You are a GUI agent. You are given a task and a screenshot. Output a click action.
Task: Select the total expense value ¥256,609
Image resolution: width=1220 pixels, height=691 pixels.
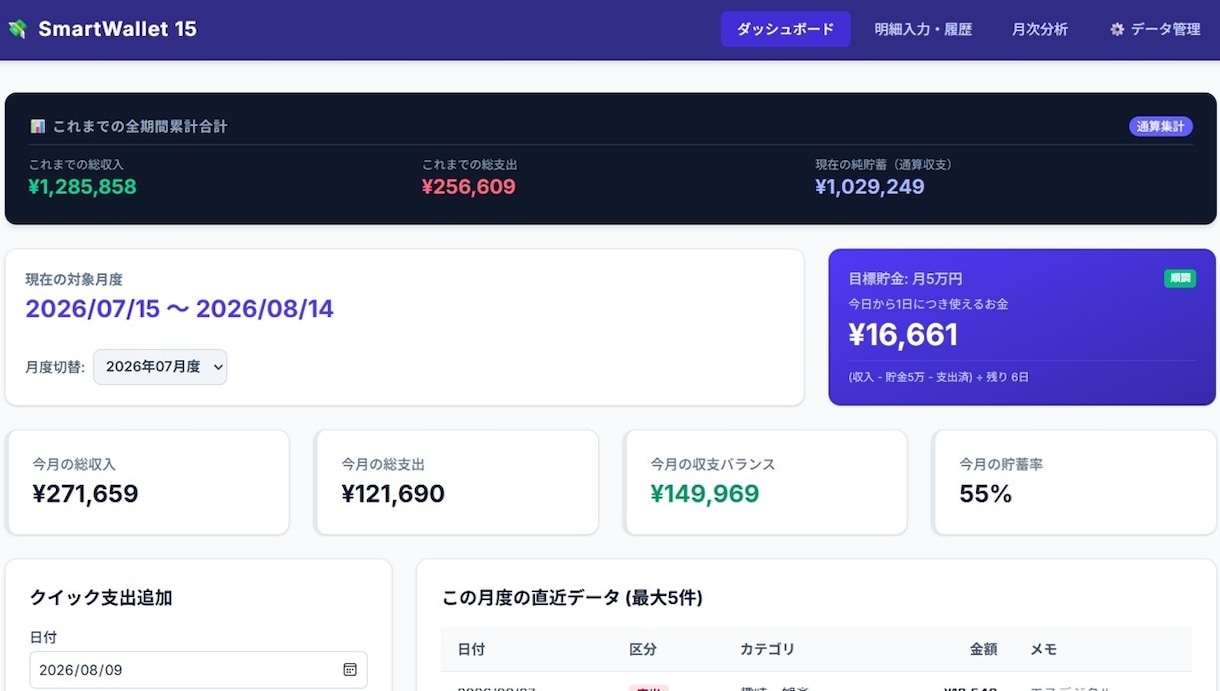[x=469, y=187]
